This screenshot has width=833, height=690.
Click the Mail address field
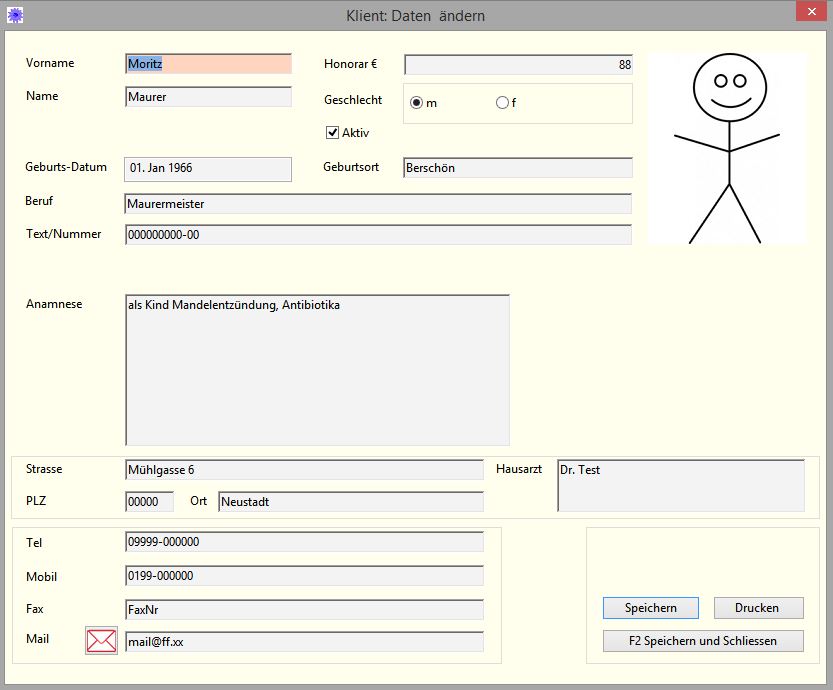pos(304,642)
